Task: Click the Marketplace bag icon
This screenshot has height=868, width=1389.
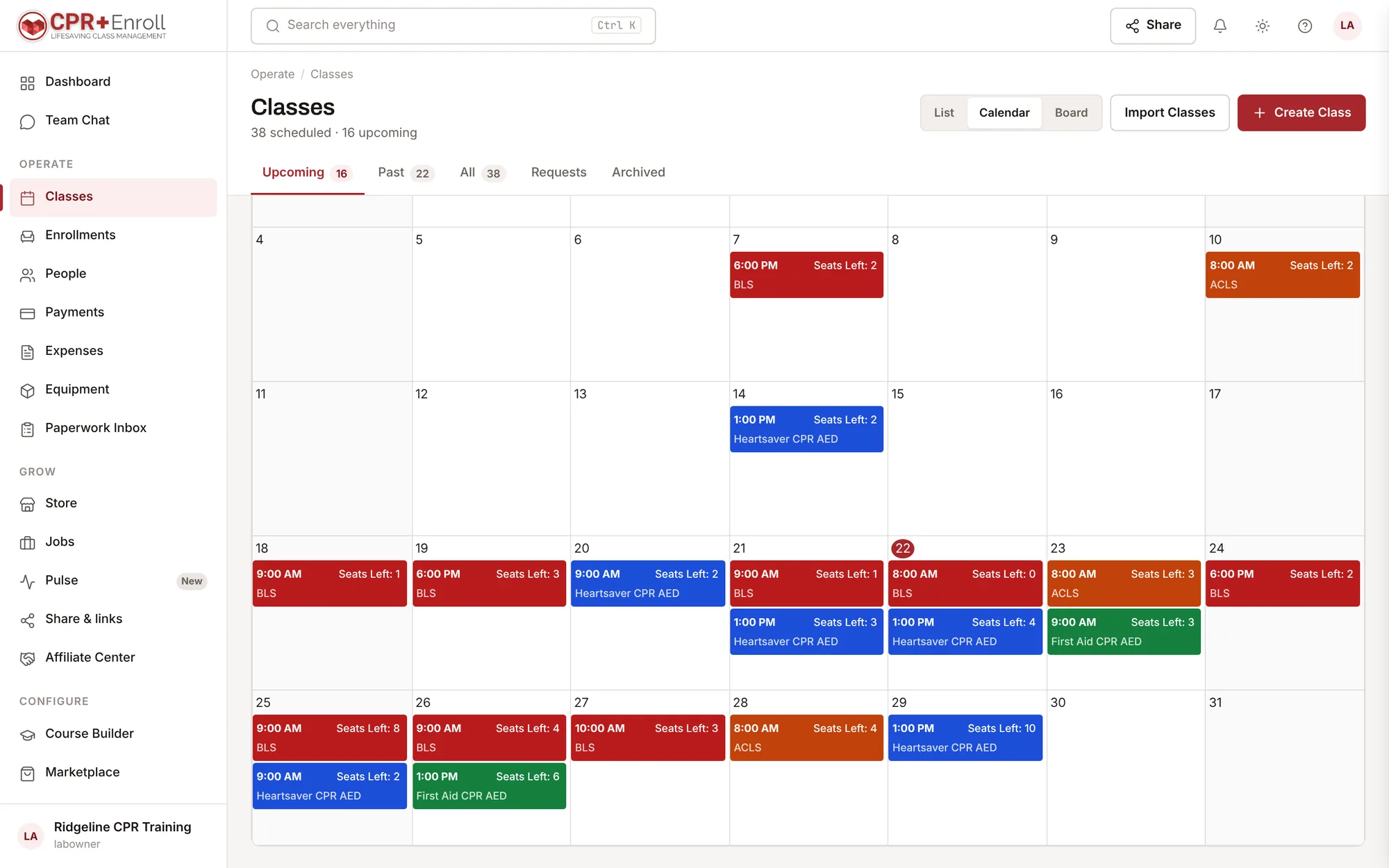Action: click(27, 774)
